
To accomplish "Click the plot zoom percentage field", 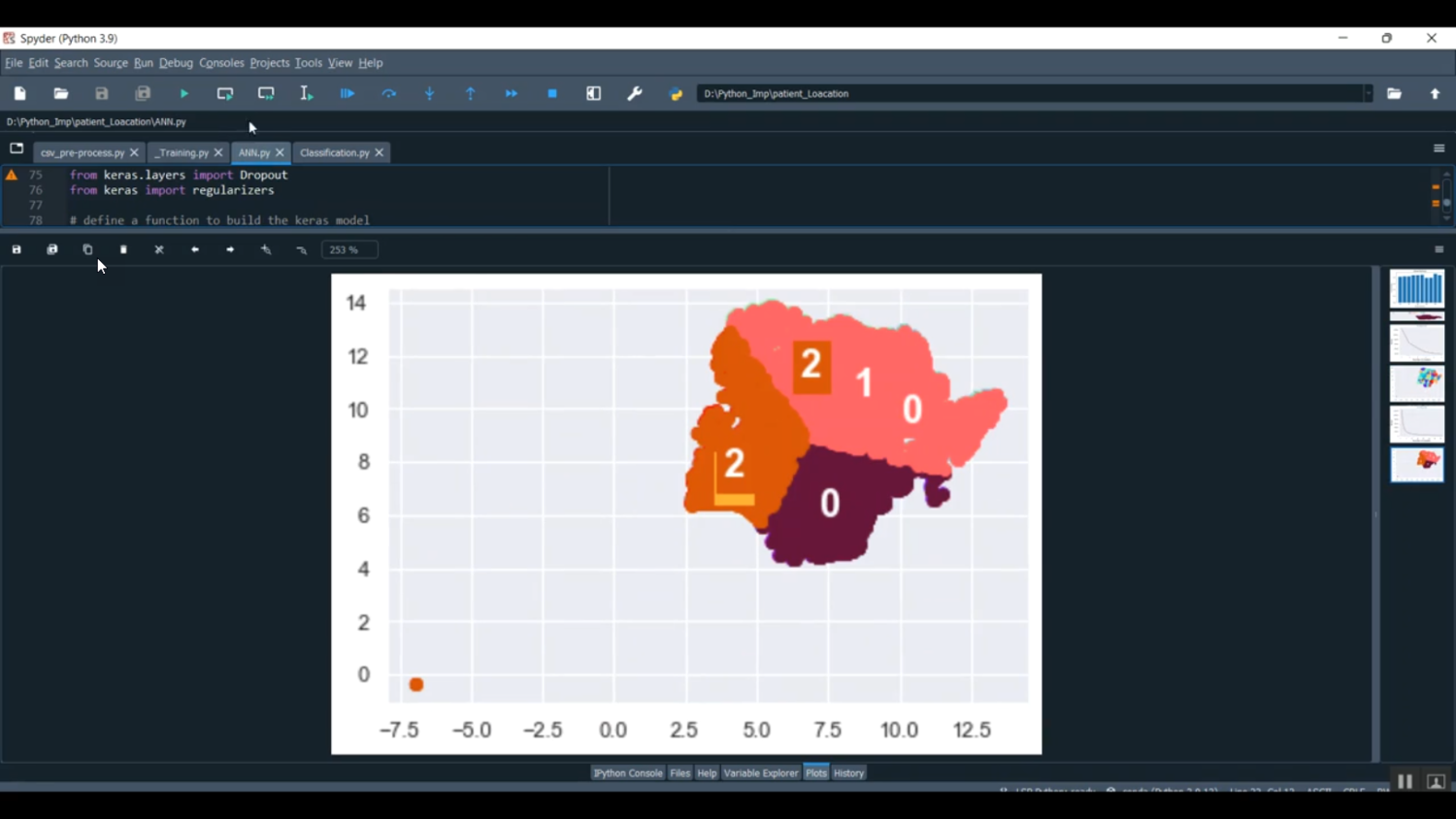I will (x=349, y=250).
